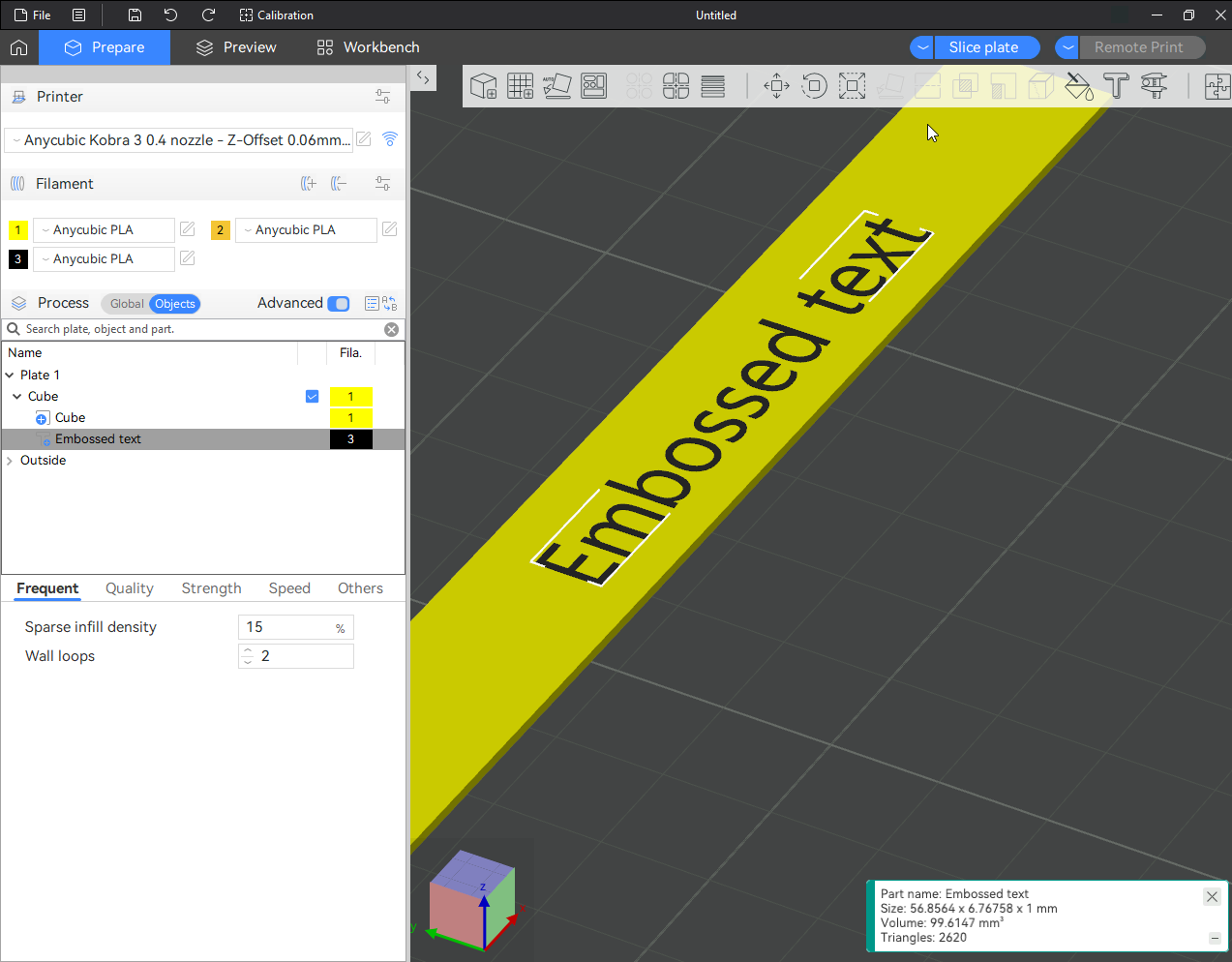
Task: Click the Add object cube icon
Action: pos(483,86)
